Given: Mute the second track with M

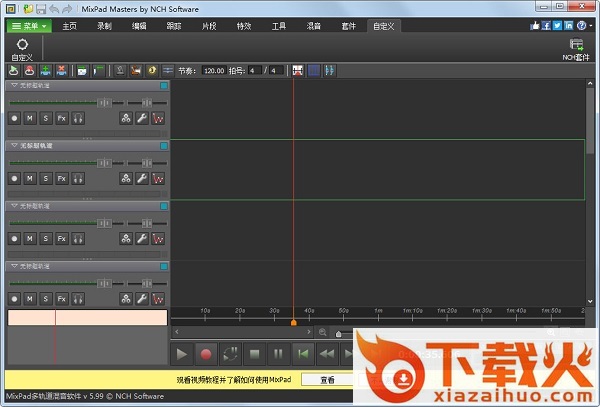Looking at the screenshot, I should pyautogui.click(x=30, y=179).
